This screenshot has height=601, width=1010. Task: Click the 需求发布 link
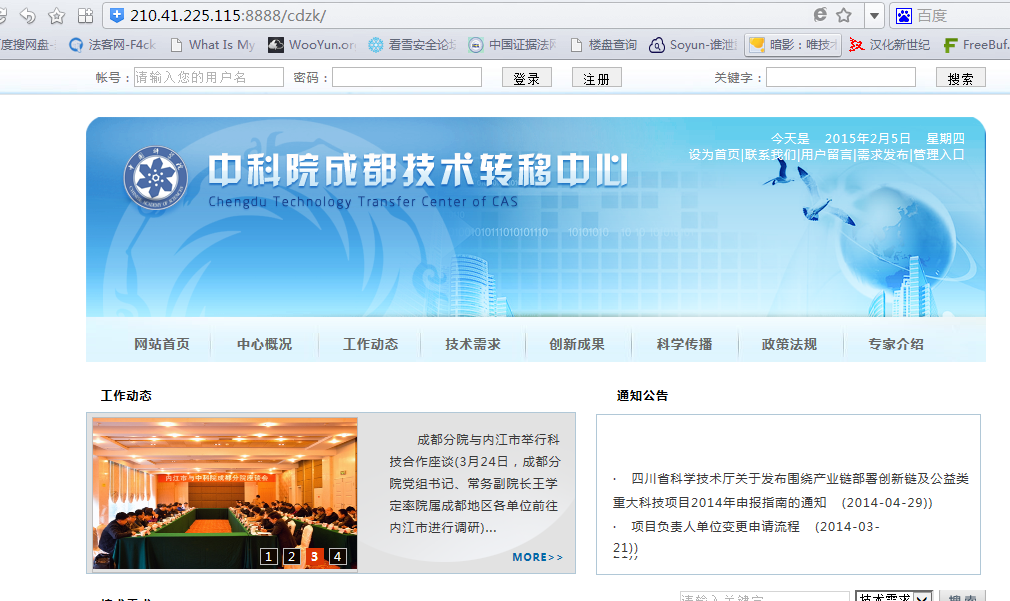(x=882, y=155)
